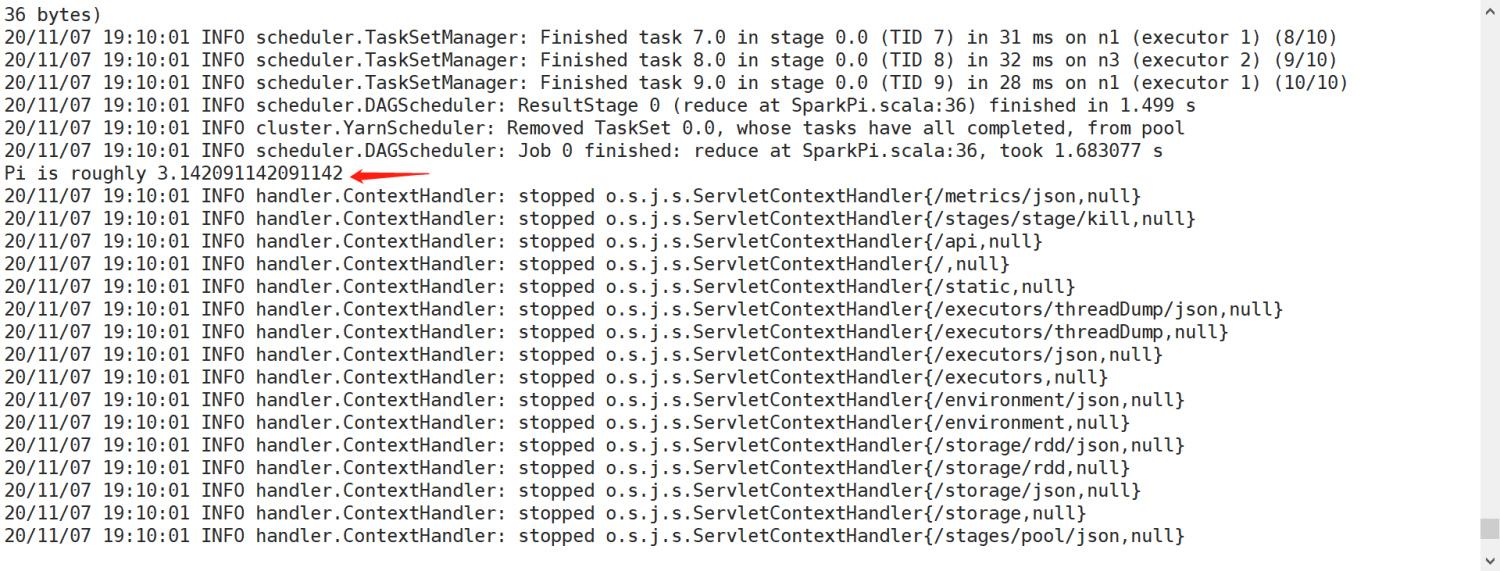The width and height of the screenshot is (1500, 571).
Task: Click the vertical scrollbar thumb
Action: click(x=1489, y=529)
